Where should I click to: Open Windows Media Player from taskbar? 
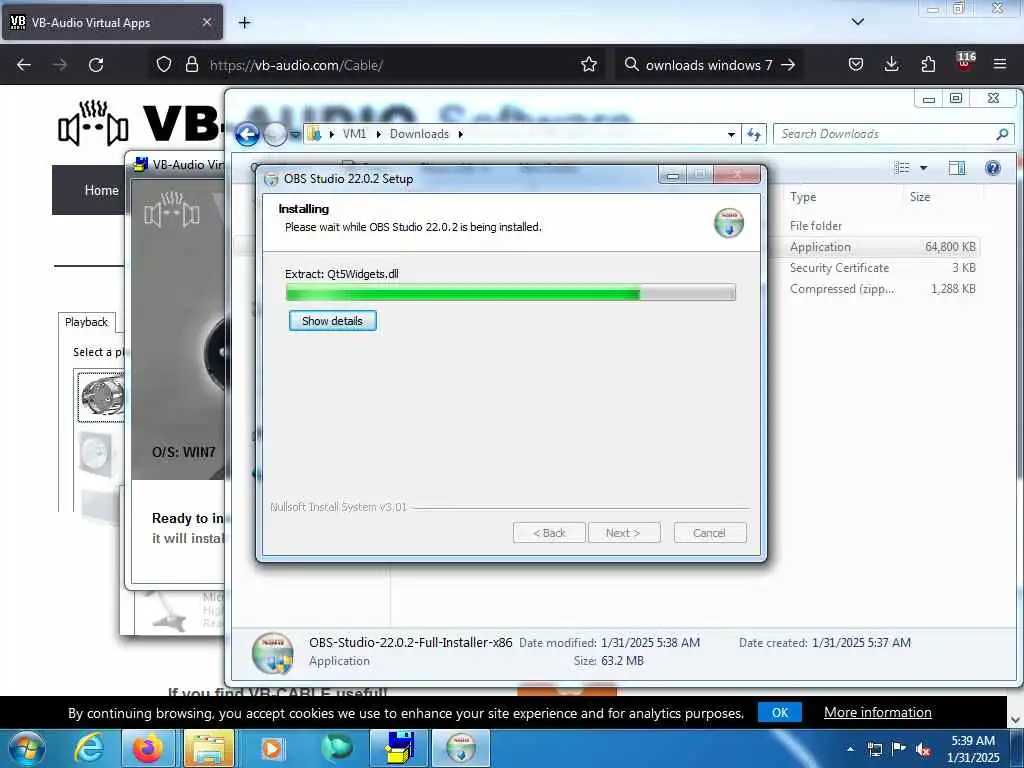(x=271, y=748)
